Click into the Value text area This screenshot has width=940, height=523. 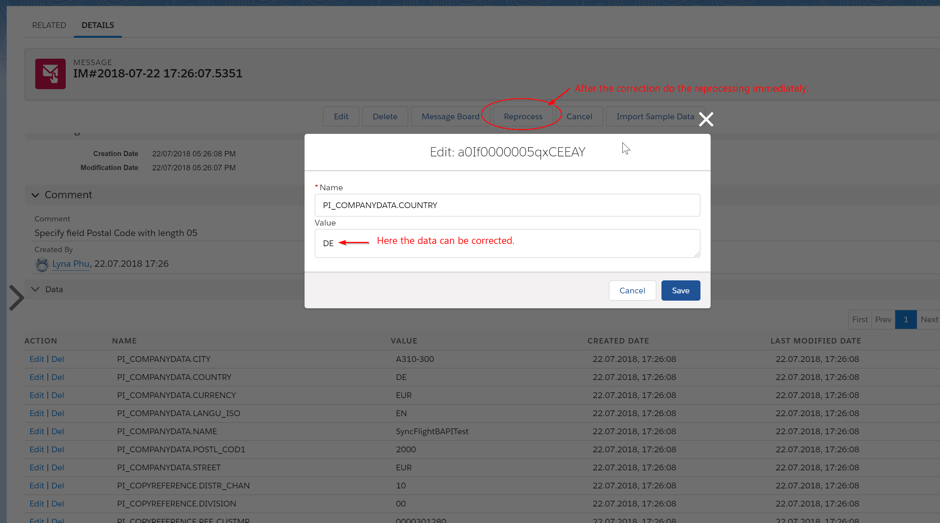pyautogui.click(x=507, y=243)
